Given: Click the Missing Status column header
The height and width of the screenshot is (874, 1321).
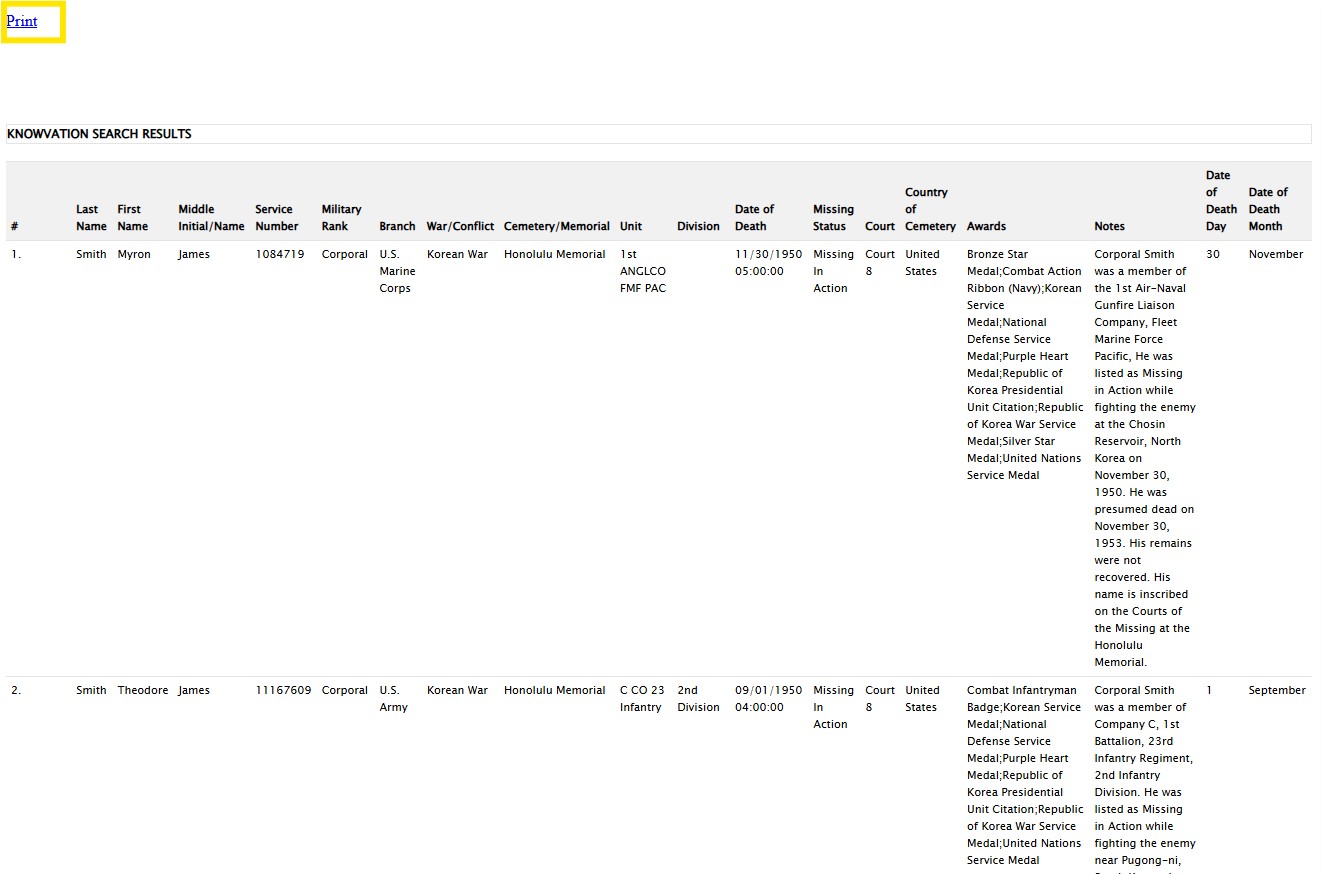Looking at the screenshot, I should [833, 217].
